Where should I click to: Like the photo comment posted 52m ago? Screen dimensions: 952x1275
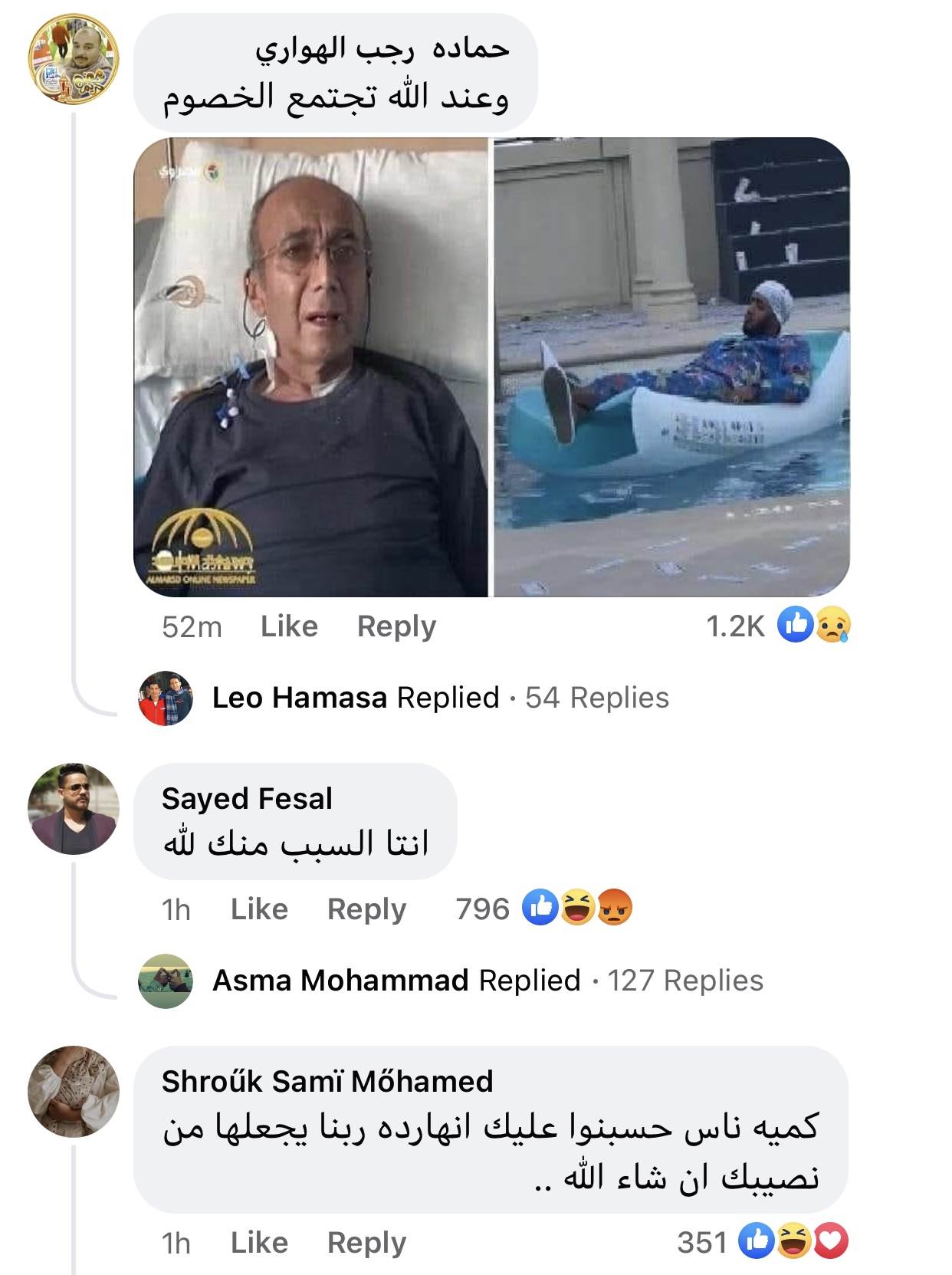tap(289, 626)
